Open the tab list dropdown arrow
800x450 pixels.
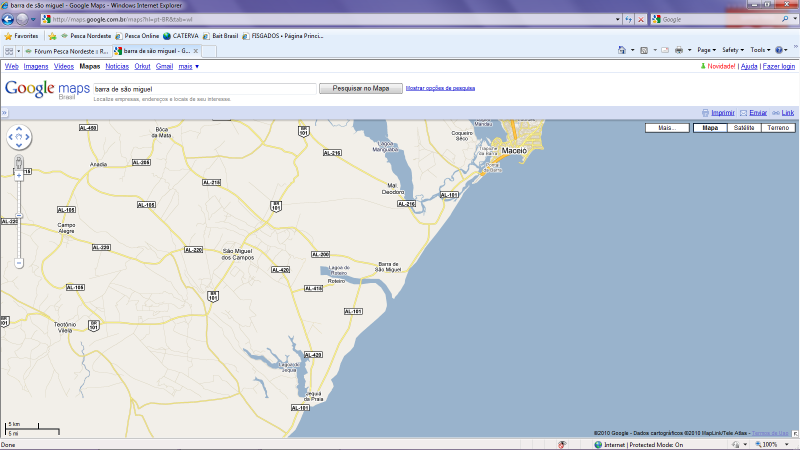(x=18, y=51)
